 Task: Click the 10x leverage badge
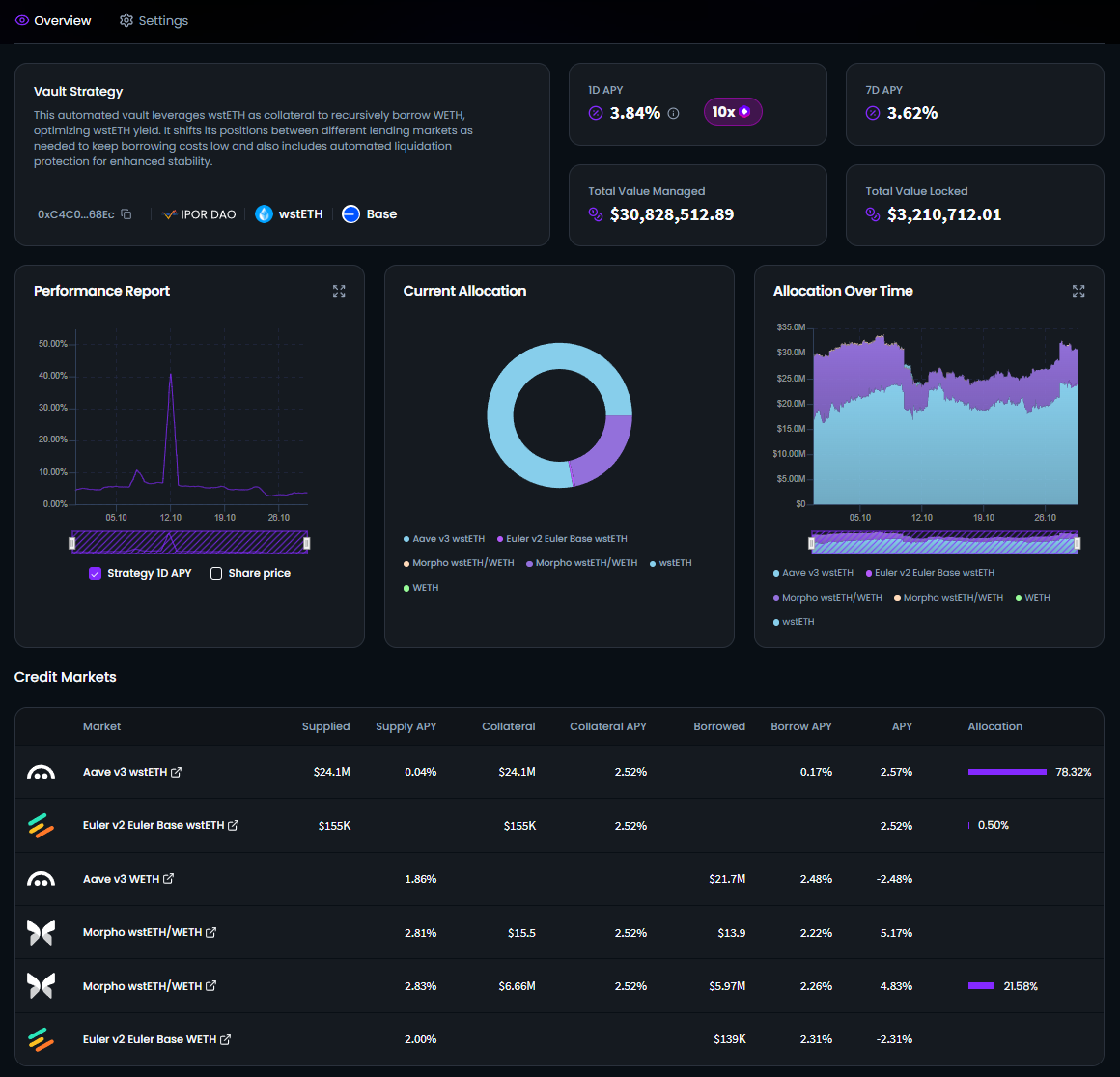coord(732,112)
